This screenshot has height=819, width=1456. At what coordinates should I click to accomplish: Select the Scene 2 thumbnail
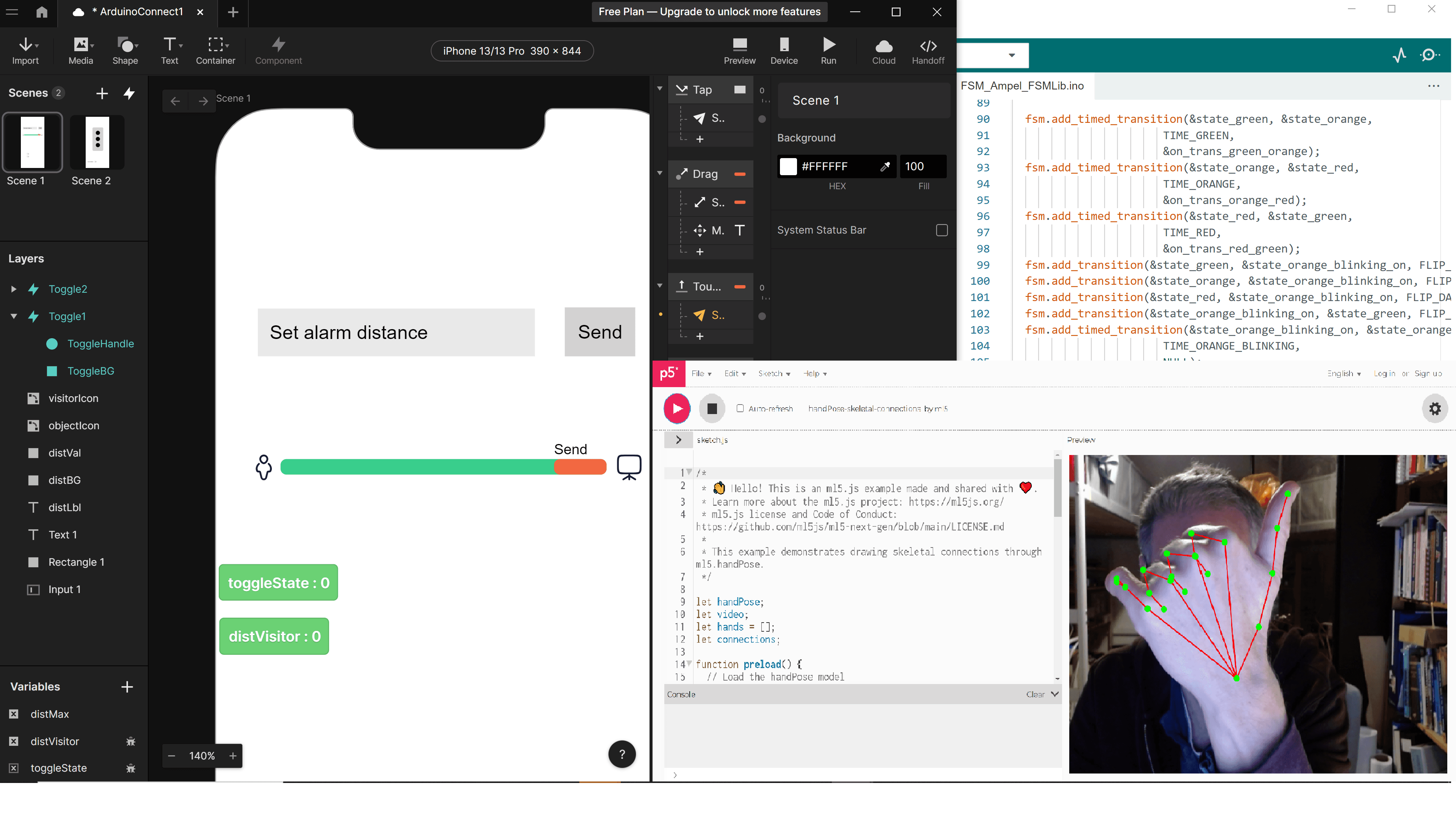click(x=97, y=143)
